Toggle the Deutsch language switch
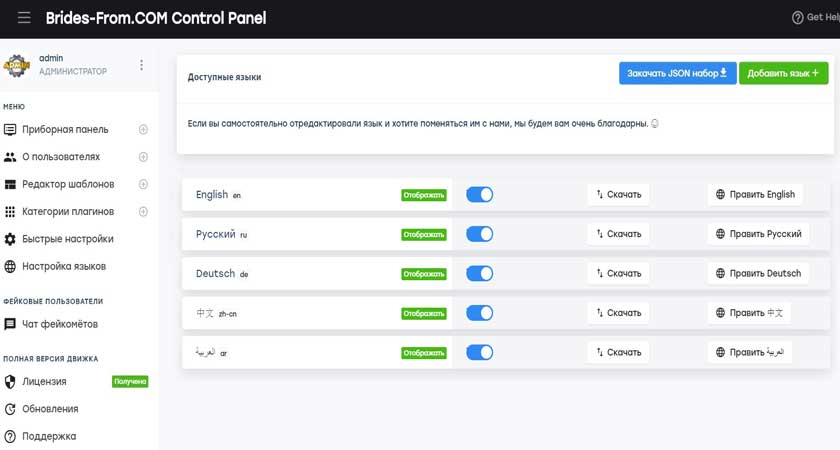Screen dimensions: 840x450 click(x=479, y=274)
